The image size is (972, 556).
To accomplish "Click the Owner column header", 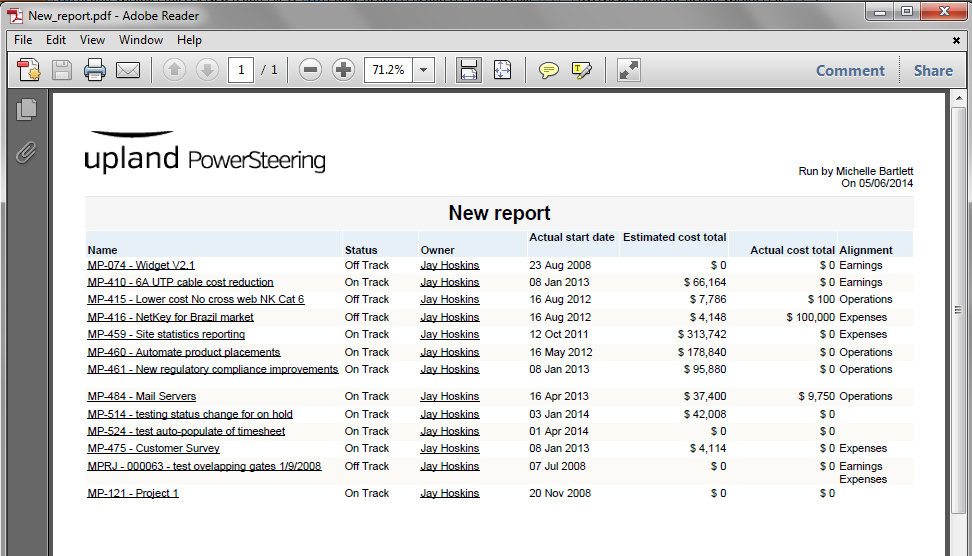I will coord(437,250).
